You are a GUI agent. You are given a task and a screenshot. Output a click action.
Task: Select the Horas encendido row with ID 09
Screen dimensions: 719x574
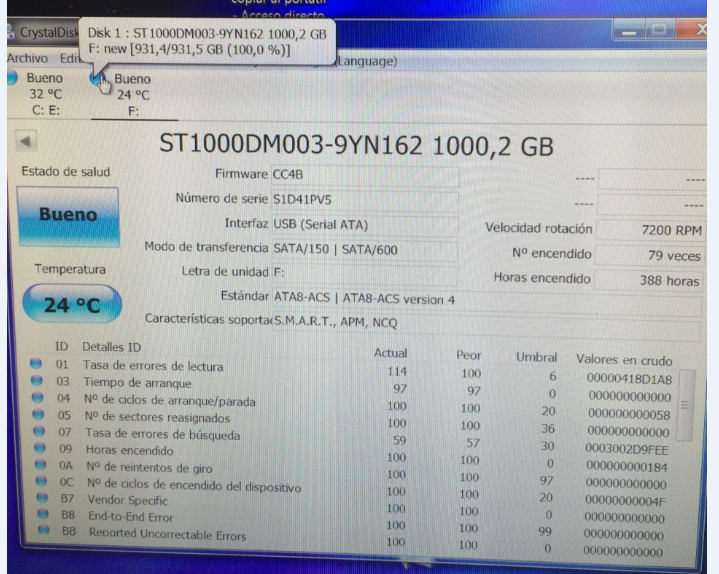coord(353,456)
